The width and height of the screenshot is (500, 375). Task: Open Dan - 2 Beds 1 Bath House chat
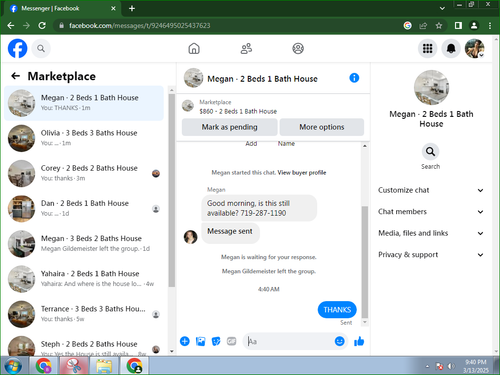tap(84, 209)
